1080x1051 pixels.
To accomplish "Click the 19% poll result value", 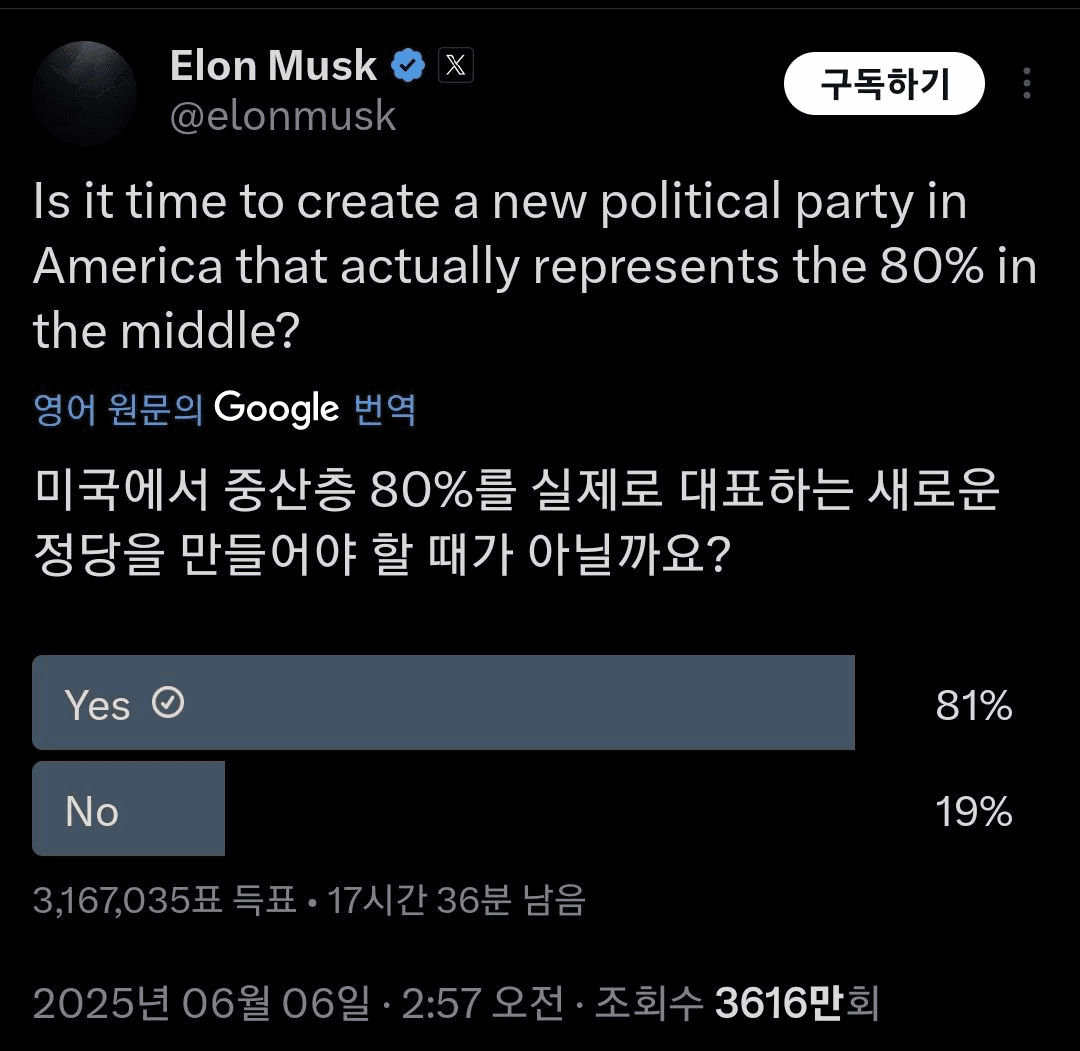I will coord(973,811).
